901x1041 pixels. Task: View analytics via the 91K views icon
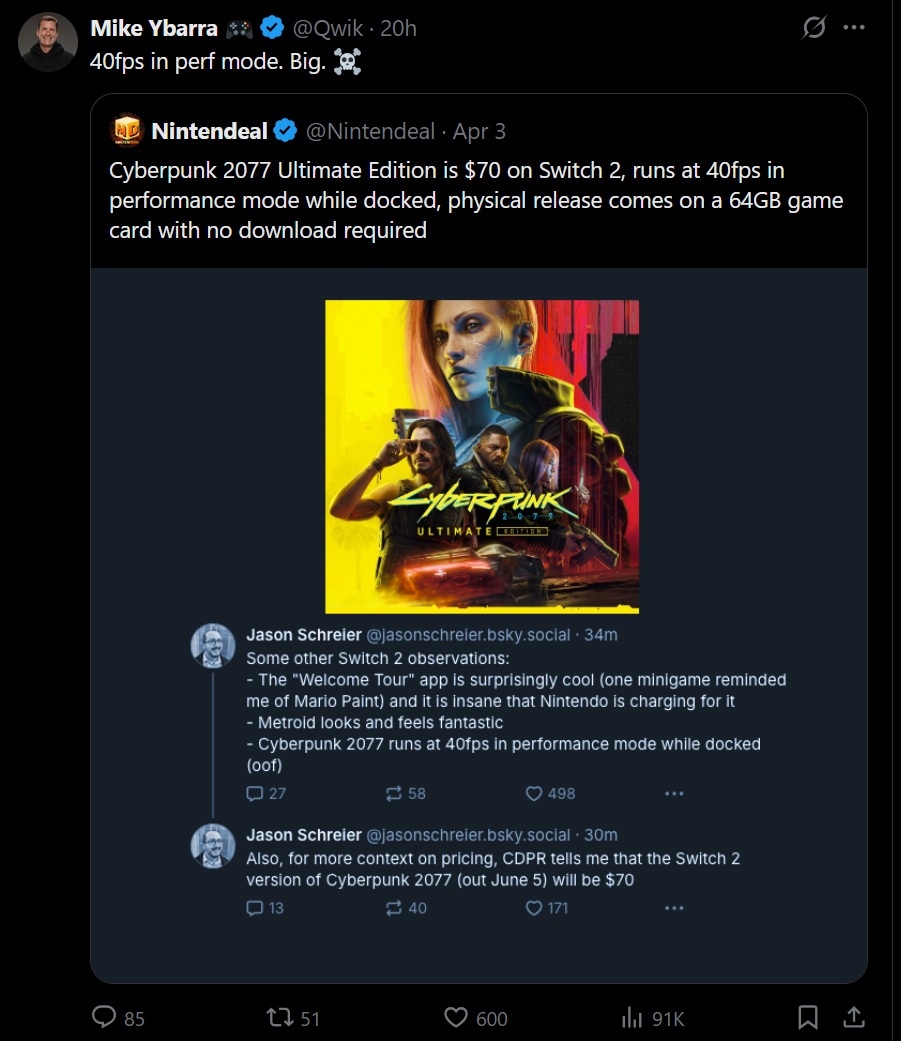(x=632, y=1017)
